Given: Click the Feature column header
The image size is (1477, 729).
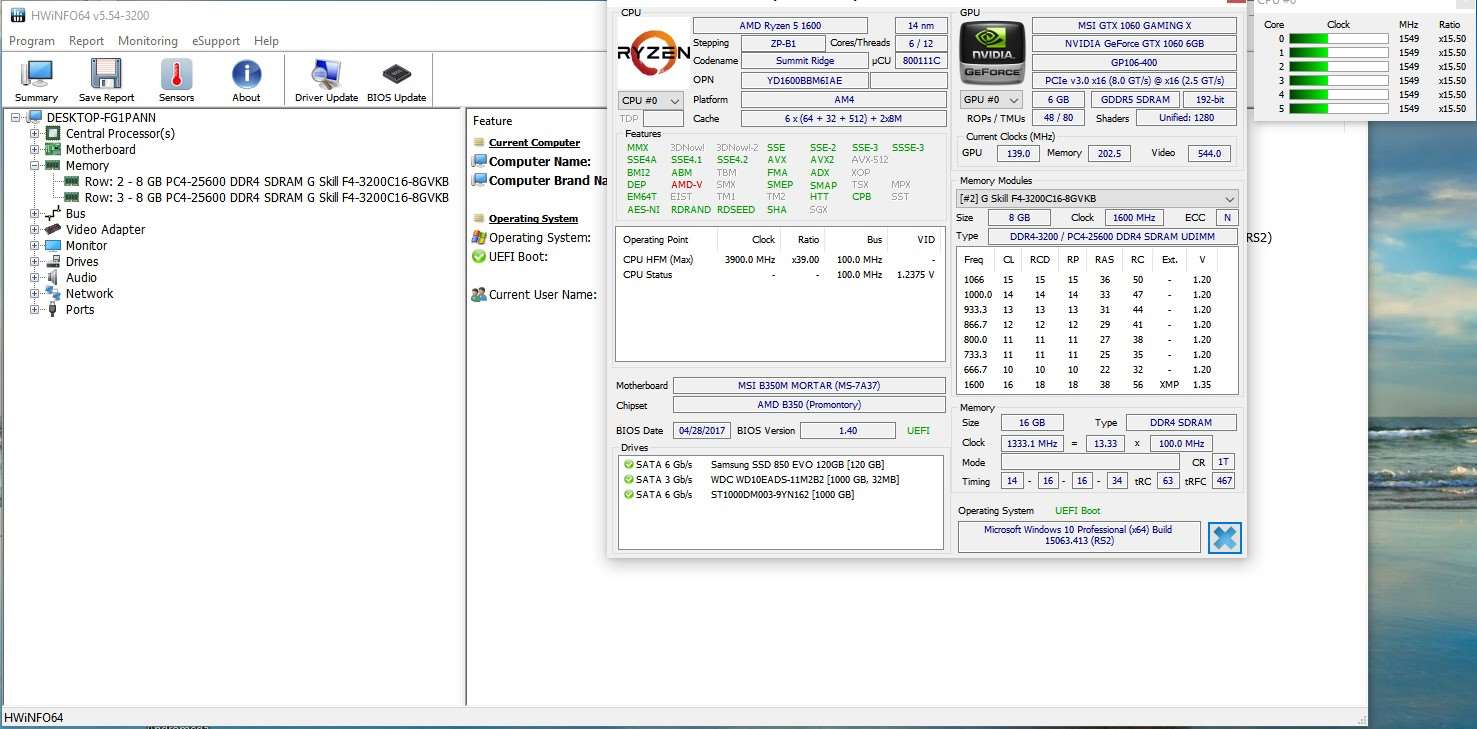Looking at the screenshot, I should coord(492,121).
